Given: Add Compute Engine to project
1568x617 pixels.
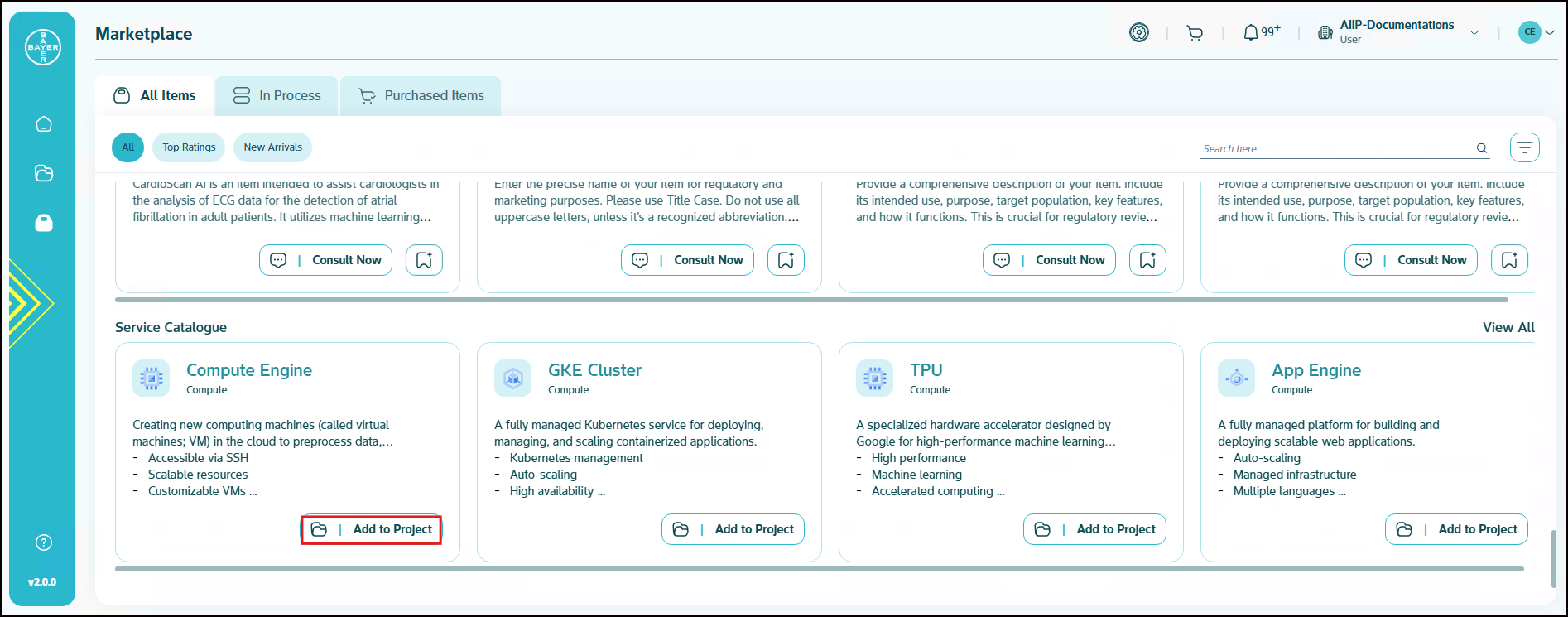Looking at the screenshot, I should (371, 529).
